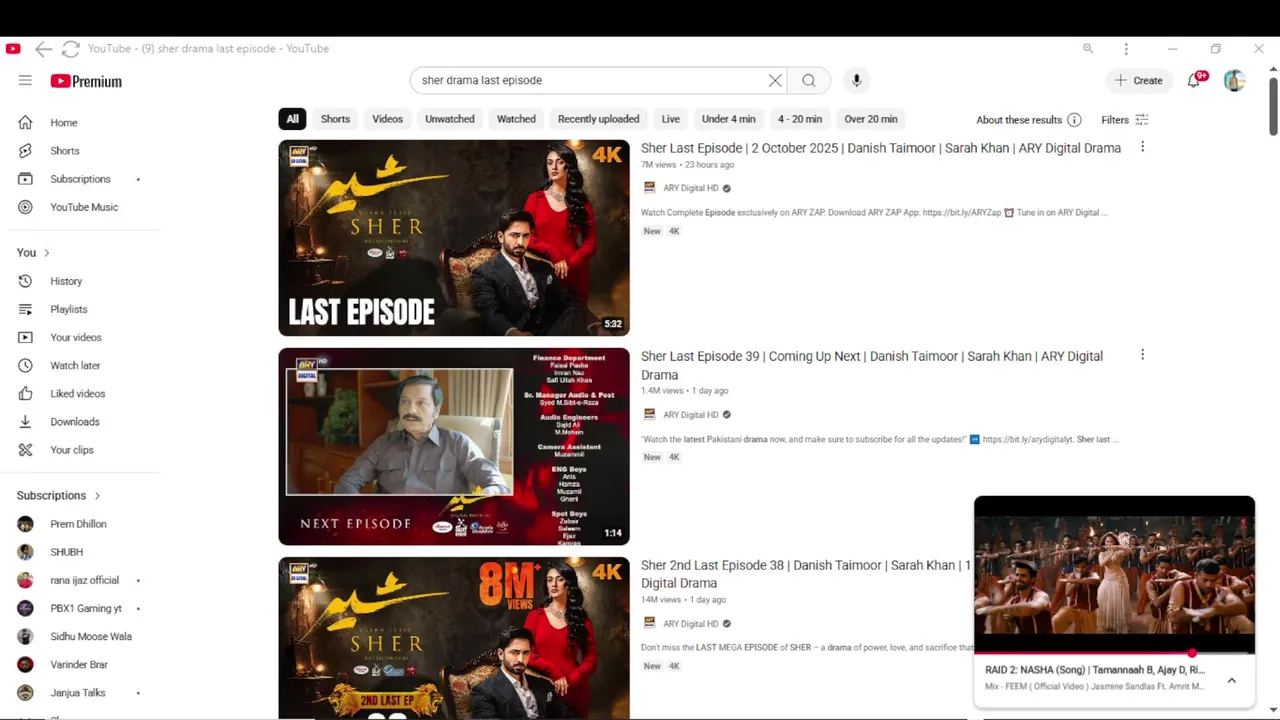The image size is (1280, 720).
Task: Select the Shorts filter chip
Action: click(335, 119)
